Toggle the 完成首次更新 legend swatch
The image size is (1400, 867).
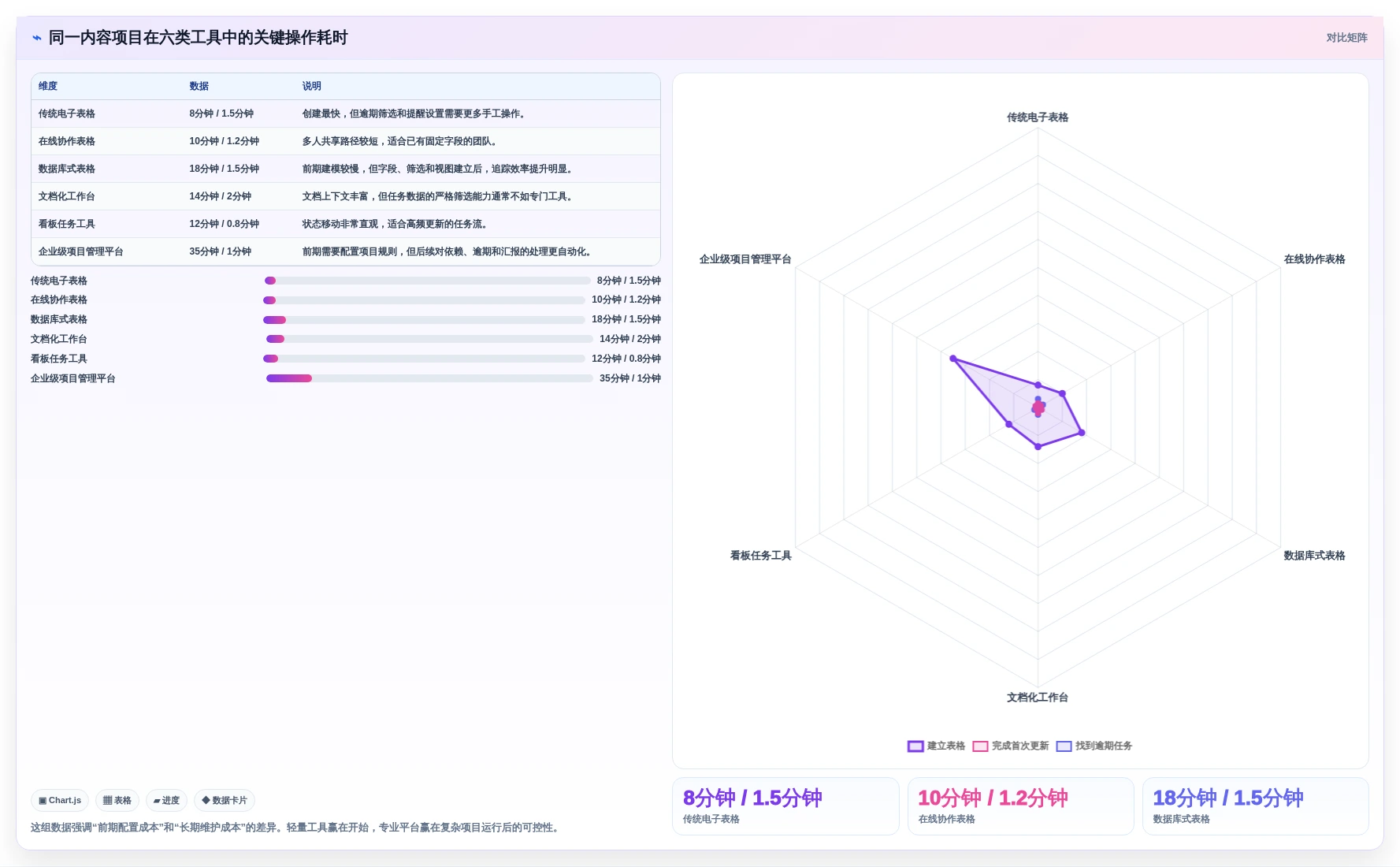click(x=980, y=746)
